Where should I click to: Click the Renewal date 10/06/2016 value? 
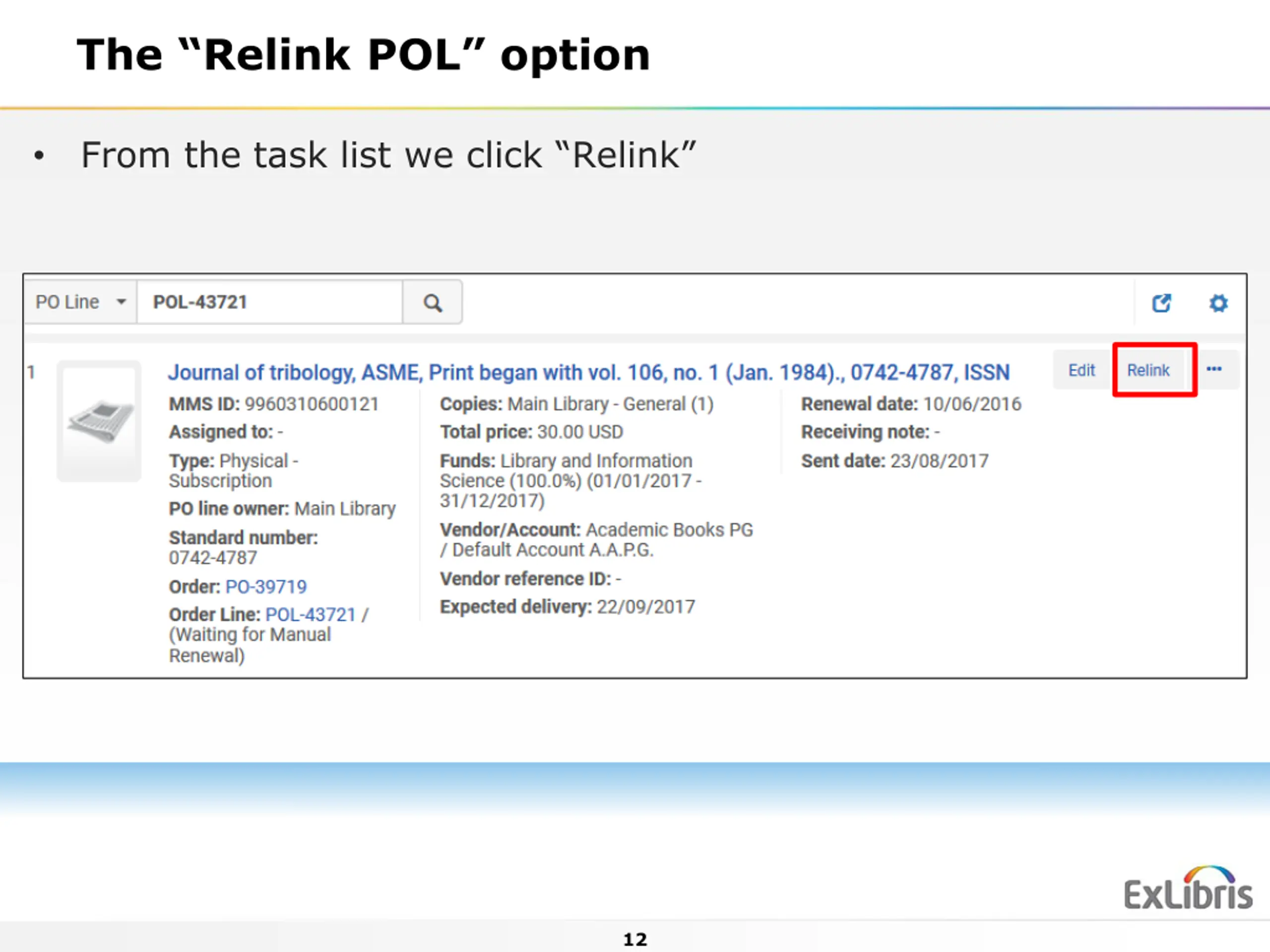[x=973, y=404]
